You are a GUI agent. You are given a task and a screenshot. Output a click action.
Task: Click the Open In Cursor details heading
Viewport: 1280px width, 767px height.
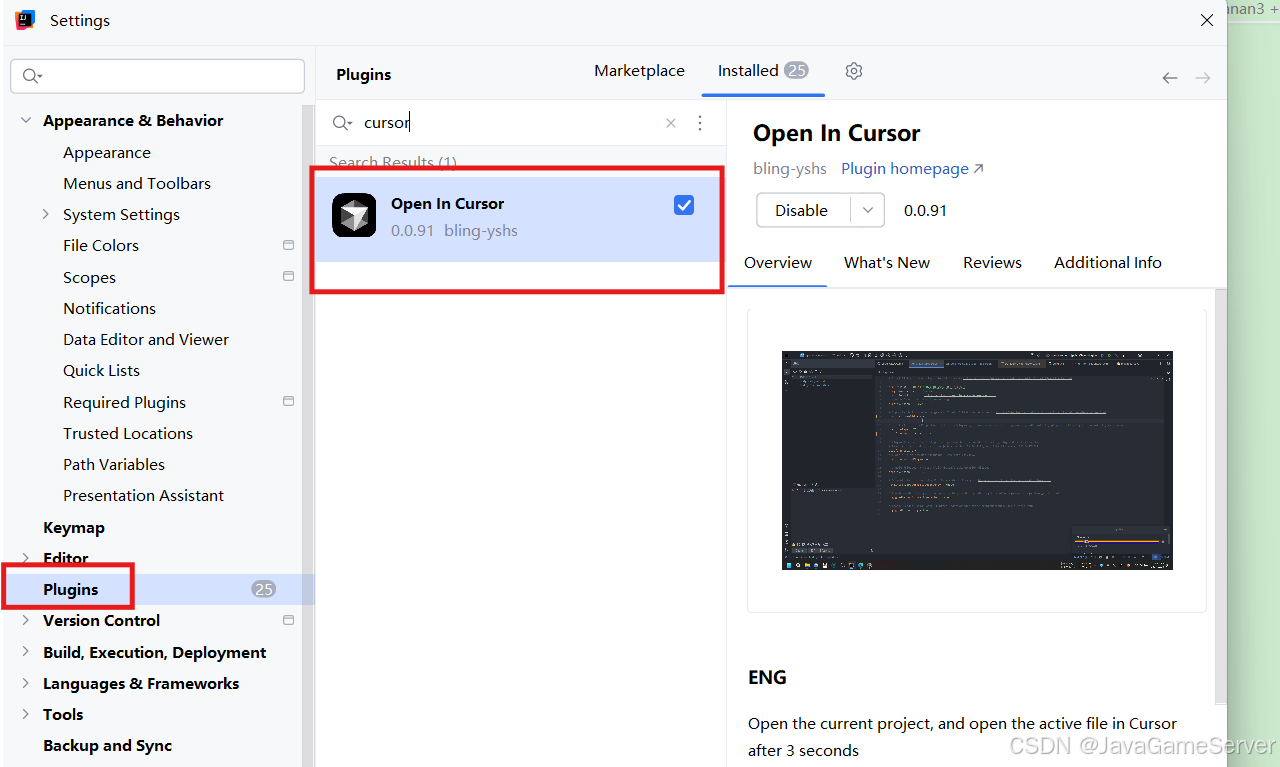click(836, 133)
